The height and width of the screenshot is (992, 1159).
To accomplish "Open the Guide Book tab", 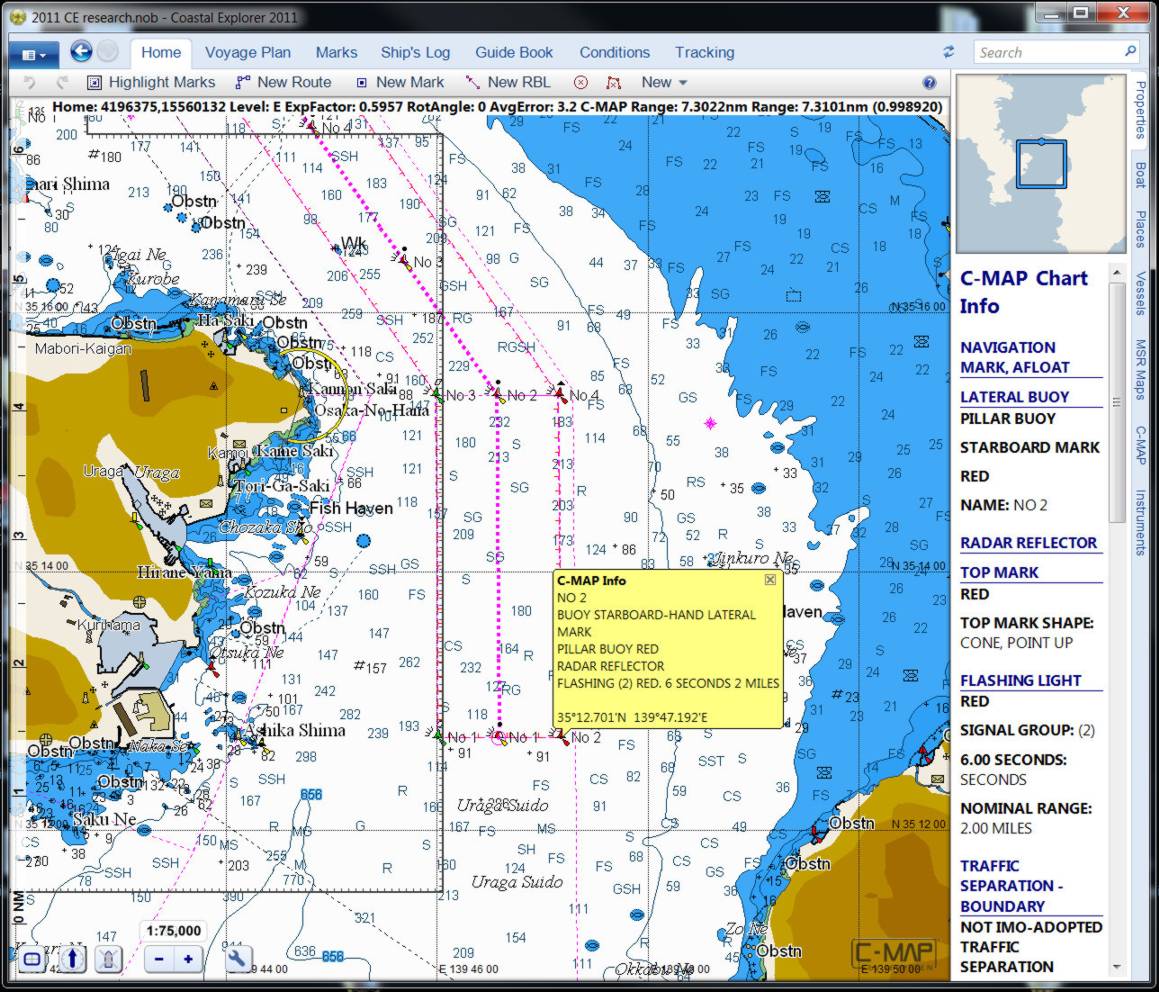I will tap(514, 52).
